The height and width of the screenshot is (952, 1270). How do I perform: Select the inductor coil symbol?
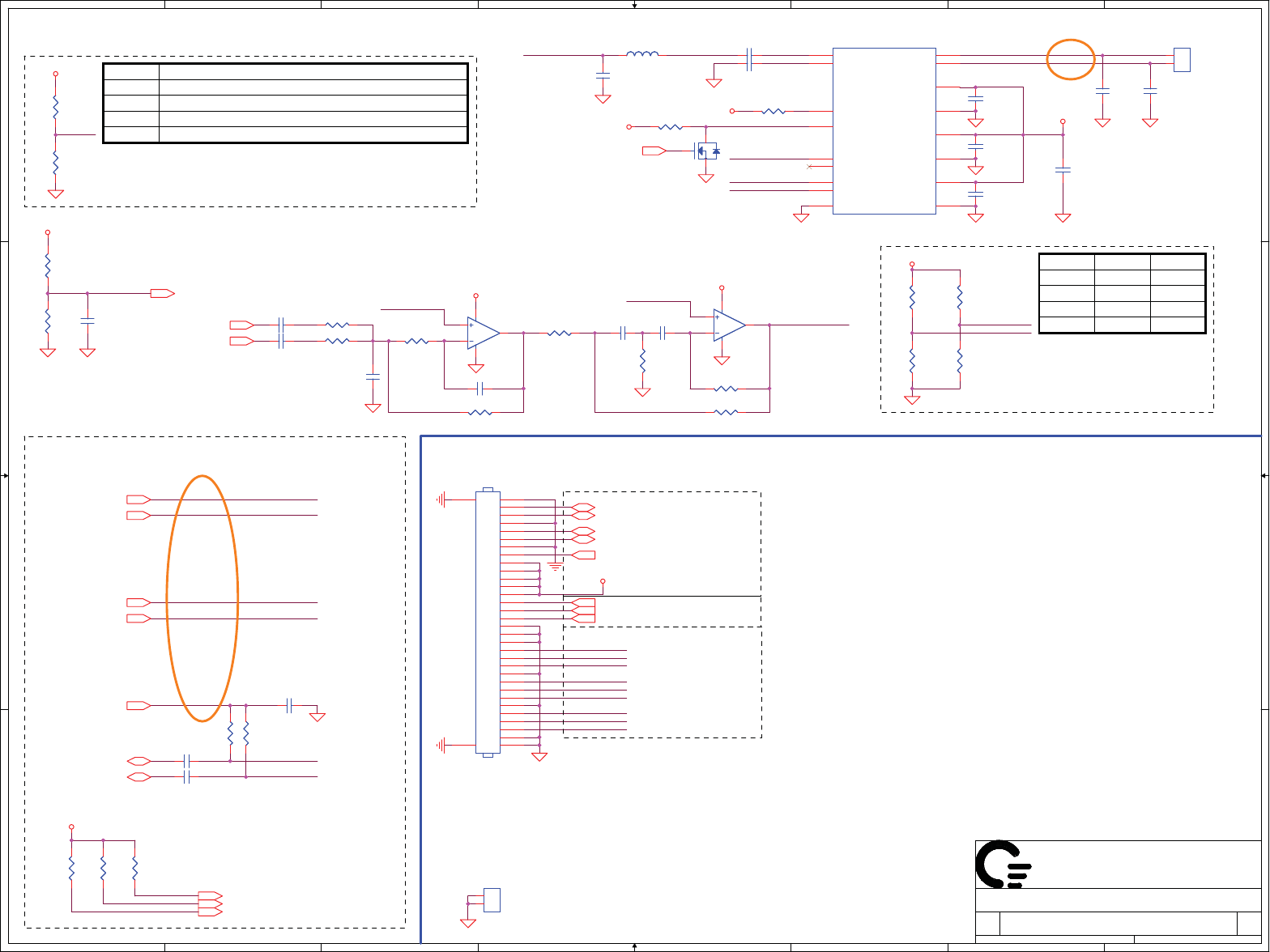pyautogui.click(x=642, y=54)
